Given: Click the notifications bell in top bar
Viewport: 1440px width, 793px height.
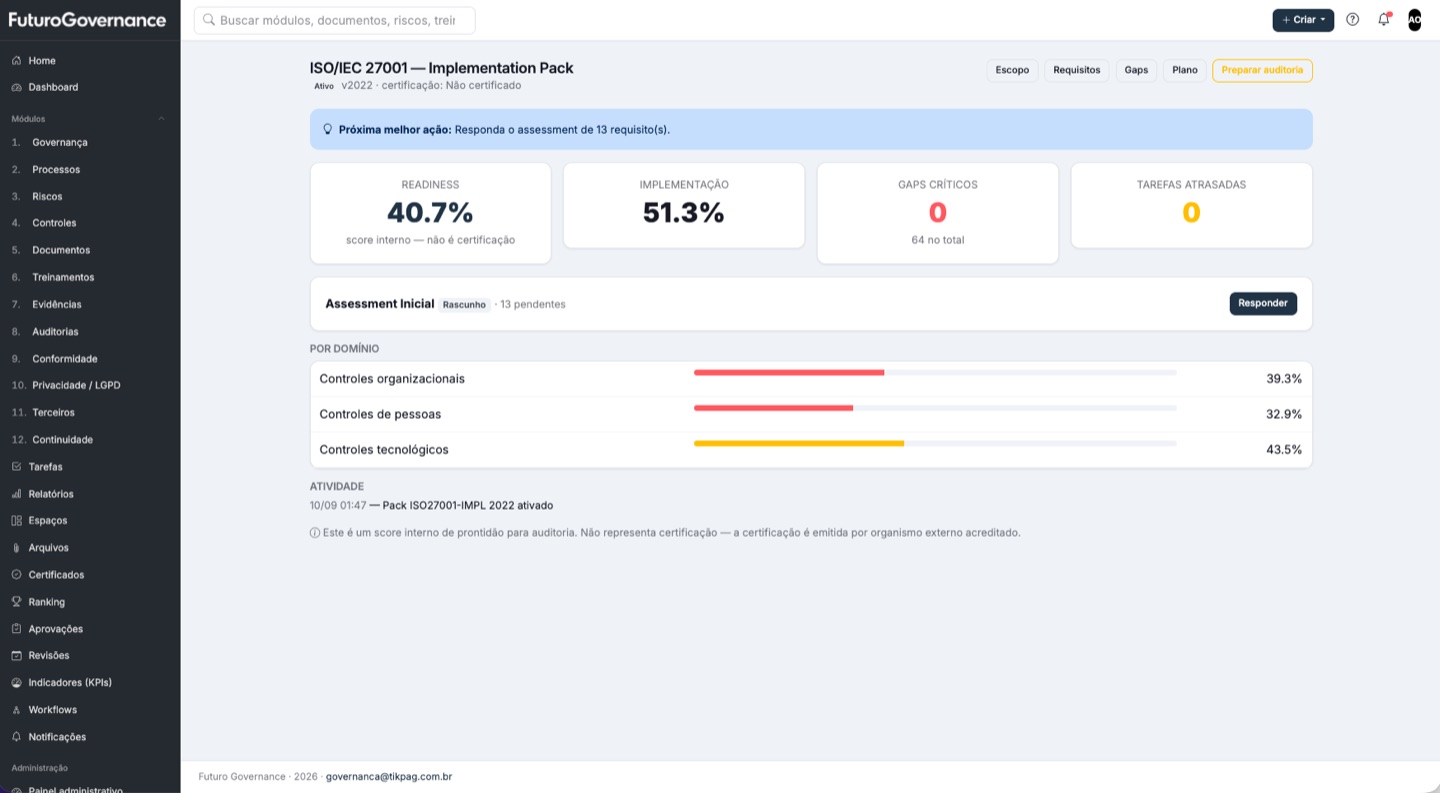Looking at the screenshot, I should pyautogui.click(x=1384, y=19).
